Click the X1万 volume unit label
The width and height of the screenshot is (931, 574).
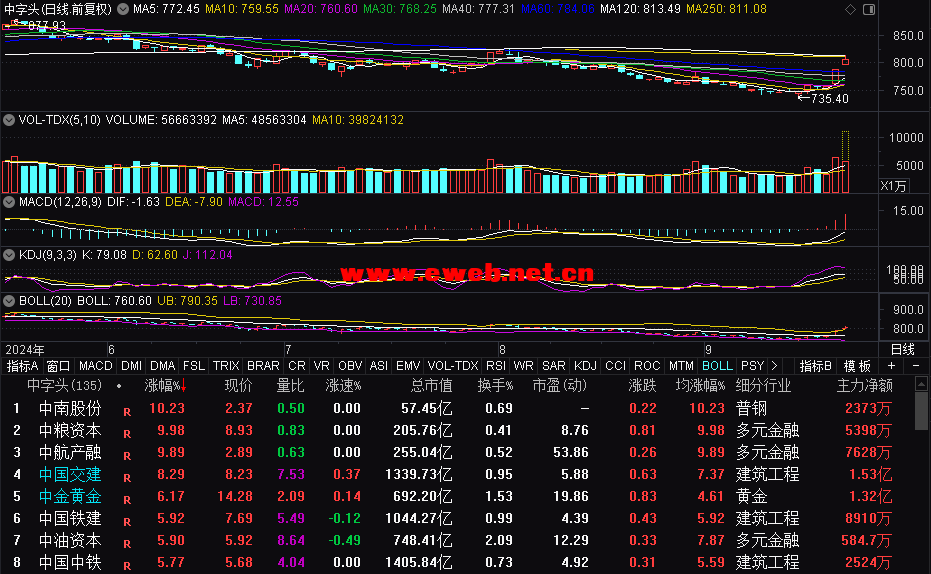coord(894,186)
